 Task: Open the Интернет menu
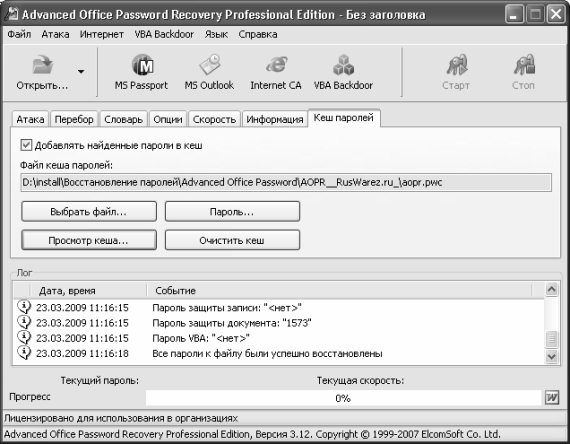[x=102, y=34]
